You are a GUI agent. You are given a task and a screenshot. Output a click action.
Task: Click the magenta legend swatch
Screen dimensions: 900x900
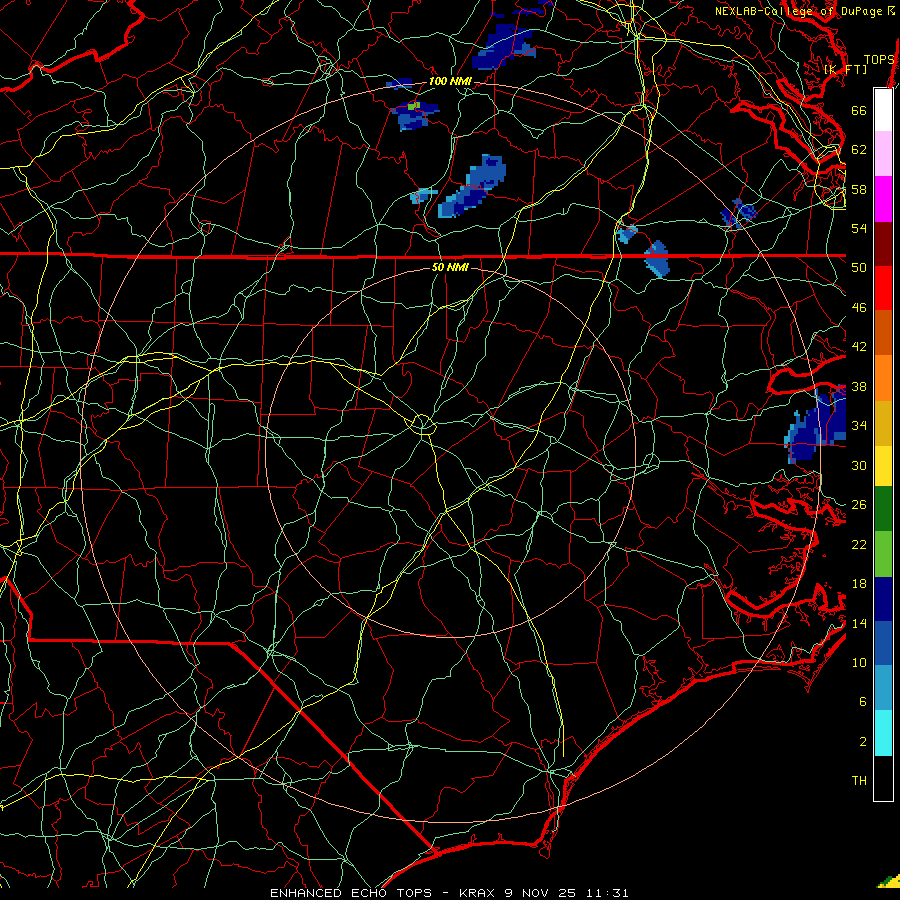[x=883, y=199]
